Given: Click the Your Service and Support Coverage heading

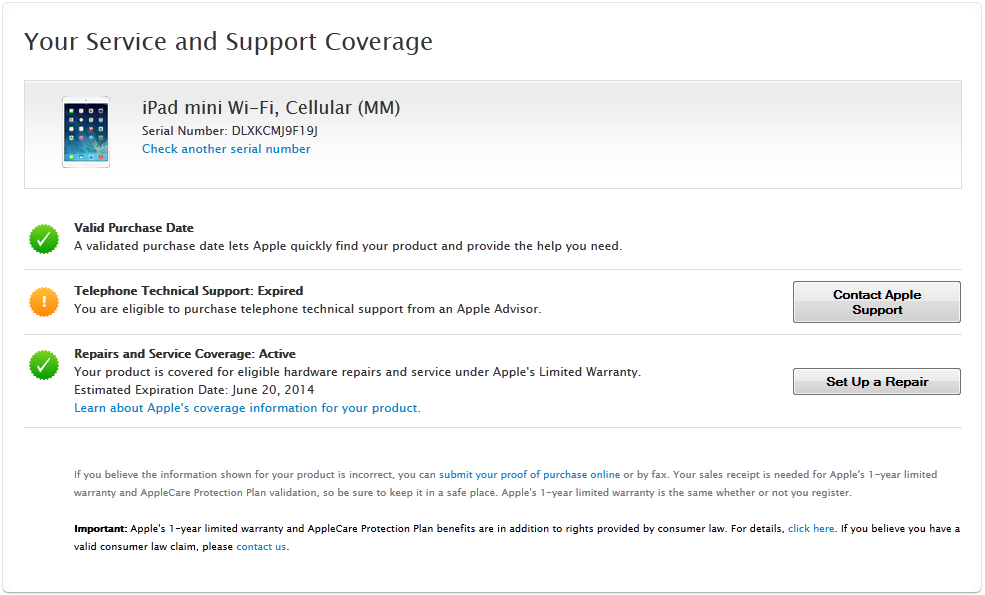Looking at the screenshot, I should click(228, 42).
